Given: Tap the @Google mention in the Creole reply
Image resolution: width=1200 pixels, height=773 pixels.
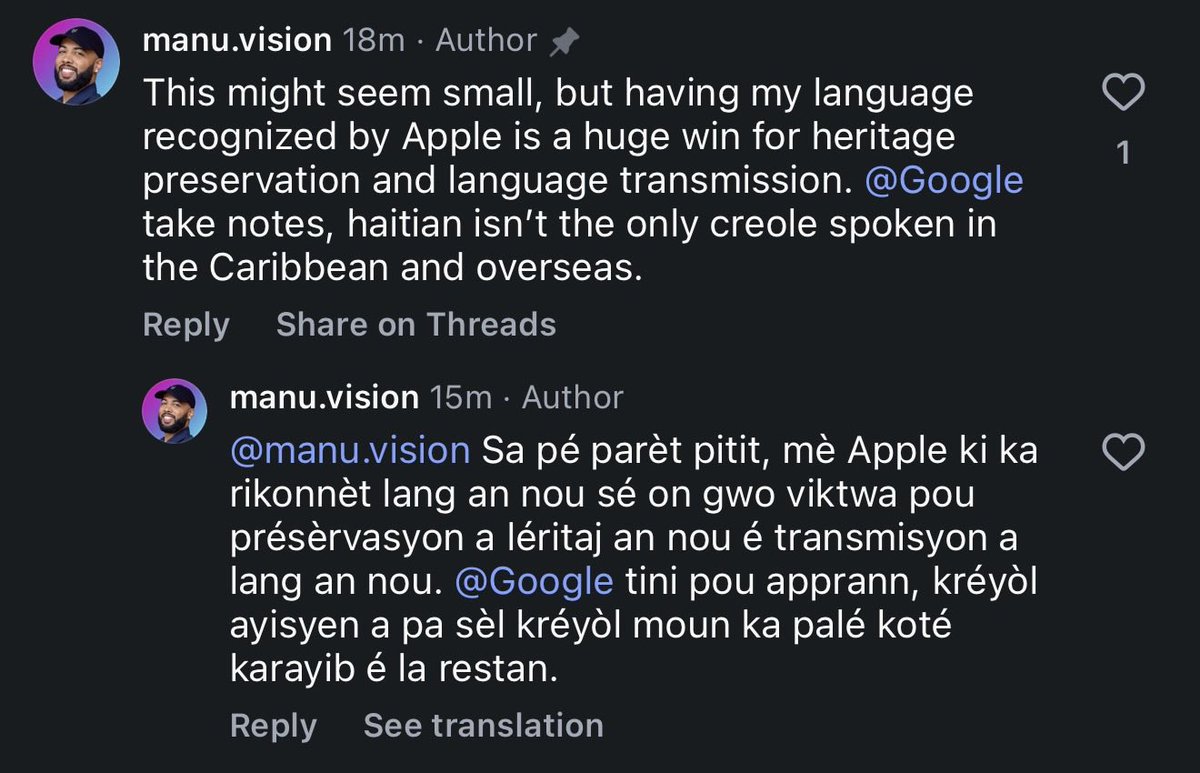Looking at the screenshot, I should 534,580.
